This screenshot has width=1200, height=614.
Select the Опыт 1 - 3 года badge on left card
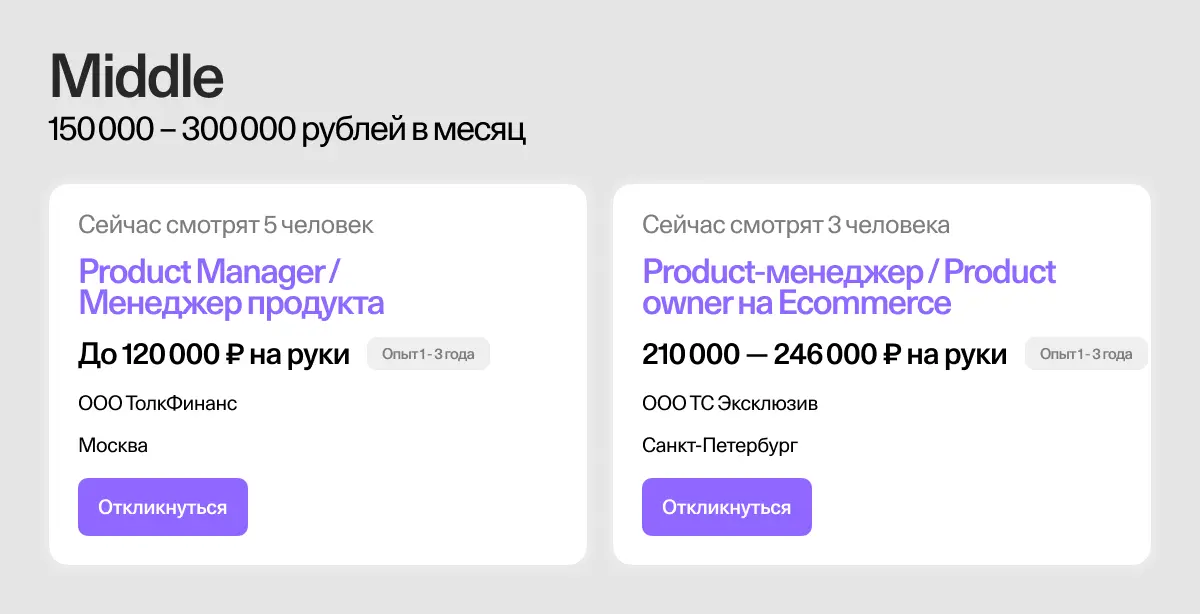428,353
